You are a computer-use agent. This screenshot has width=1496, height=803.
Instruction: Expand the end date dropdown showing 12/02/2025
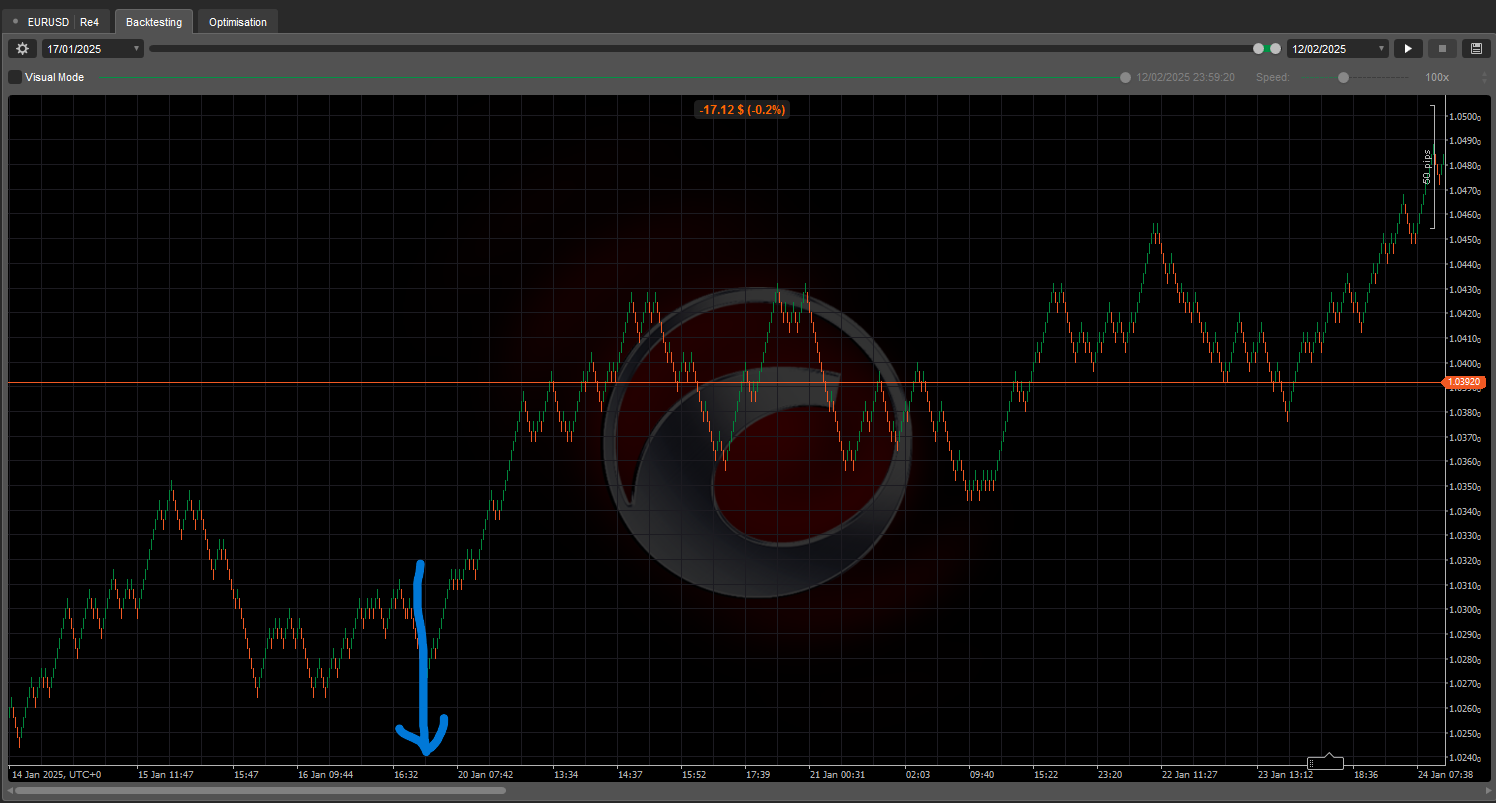pyautogui.click(x=1338, y=48)
